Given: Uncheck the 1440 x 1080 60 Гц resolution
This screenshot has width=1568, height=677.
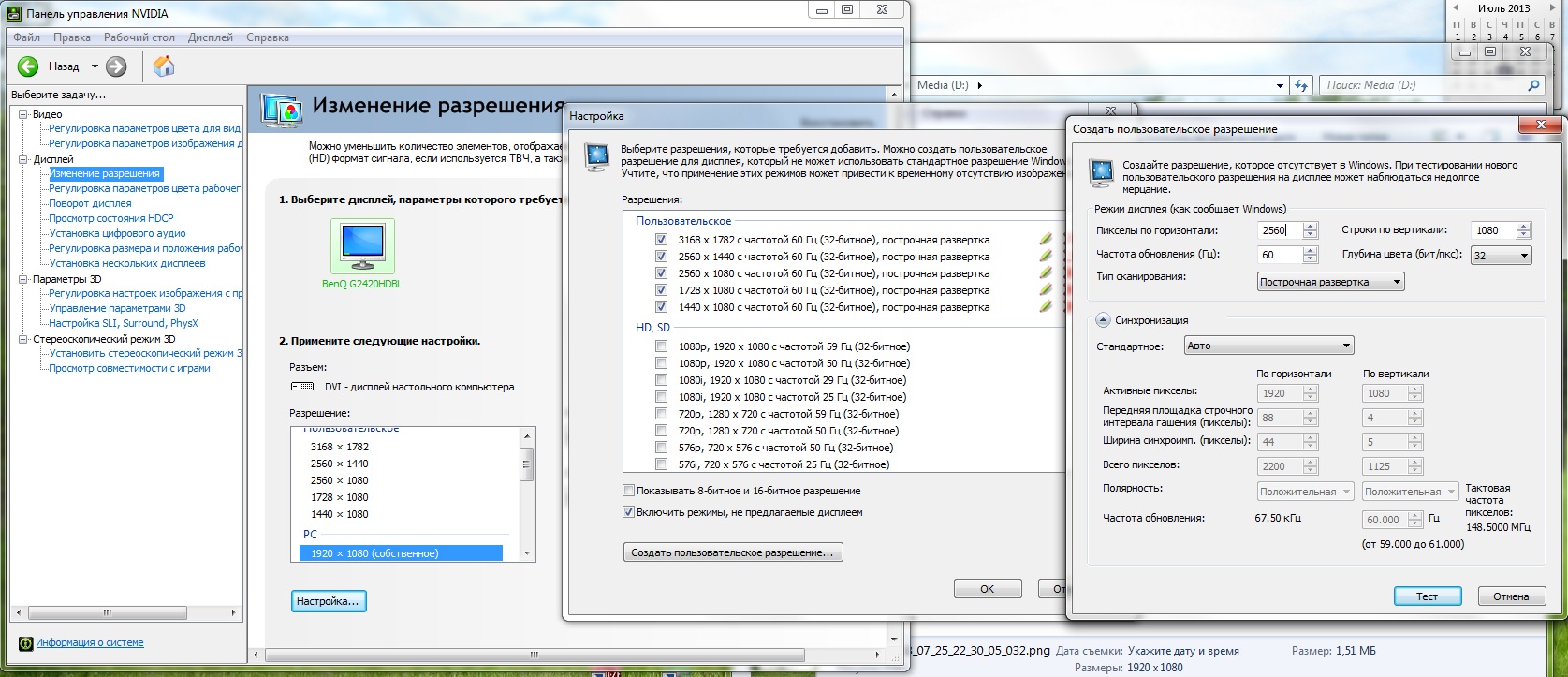Looking at the screenshot, I should click(x=662, y=307).
